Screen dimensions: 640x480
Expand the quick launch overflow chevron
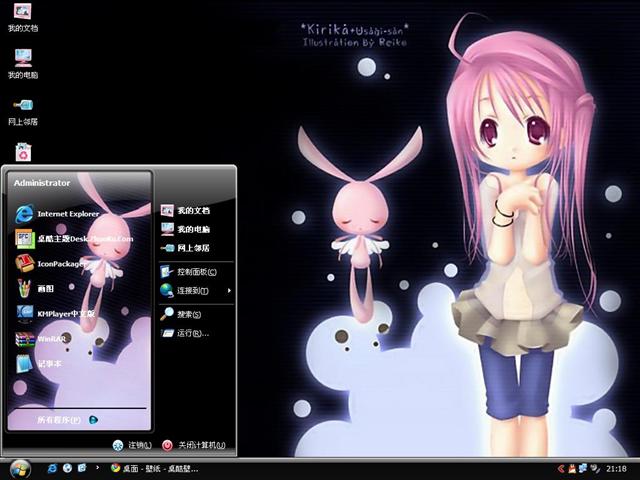[96, 468]
